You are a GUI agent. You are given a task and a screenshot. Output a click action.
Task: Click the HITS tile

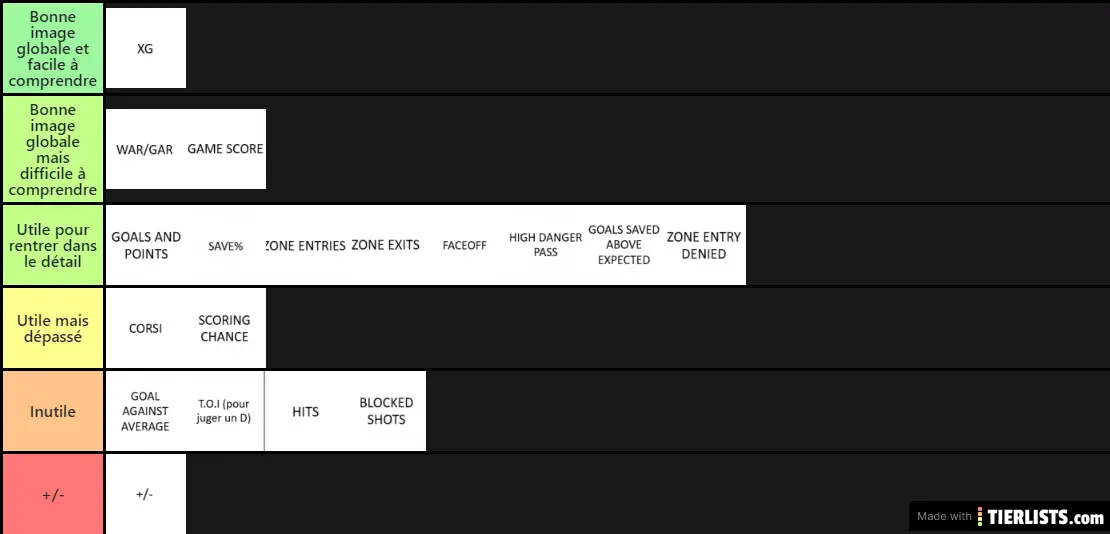point(306,411)
